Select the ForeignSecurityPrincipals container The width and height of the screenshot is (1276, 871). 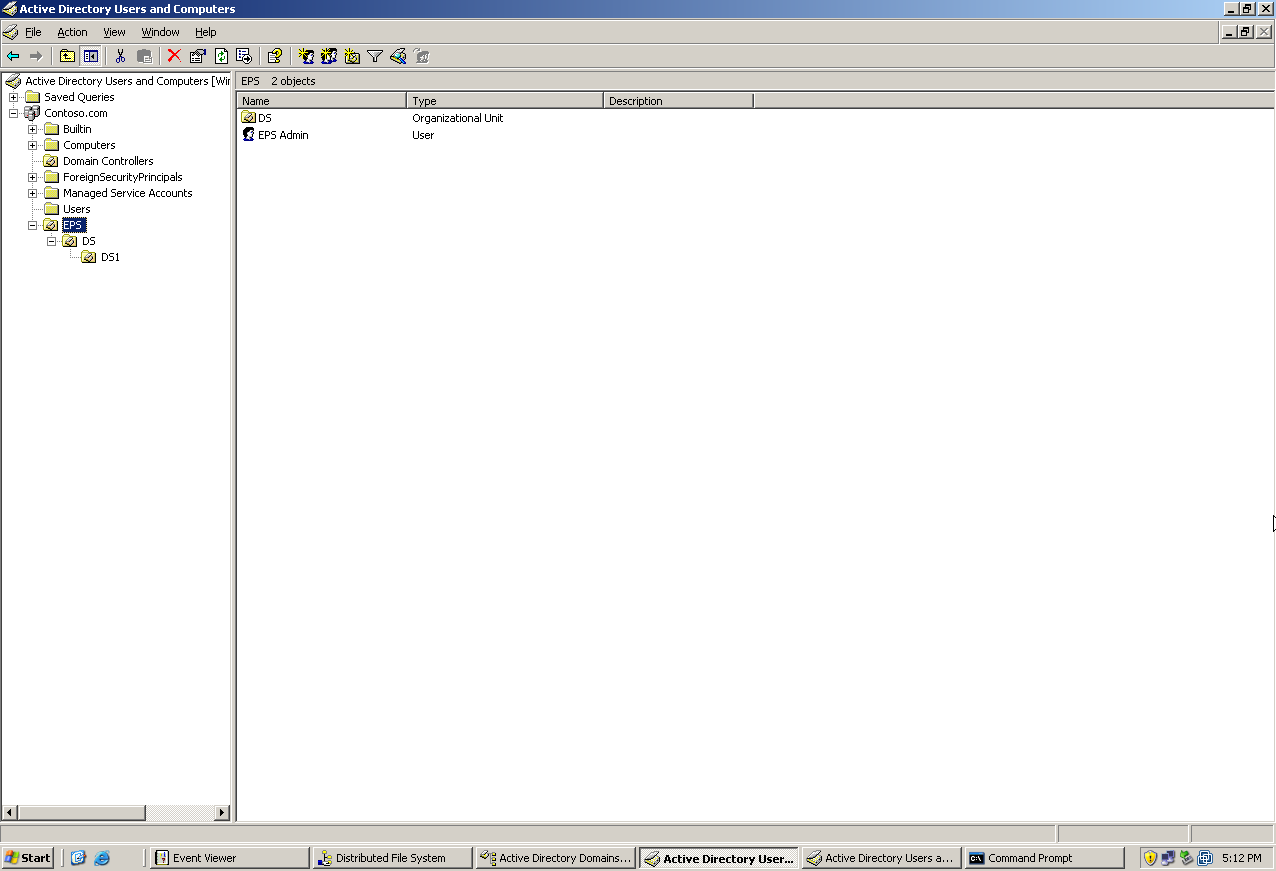(123, 177)
